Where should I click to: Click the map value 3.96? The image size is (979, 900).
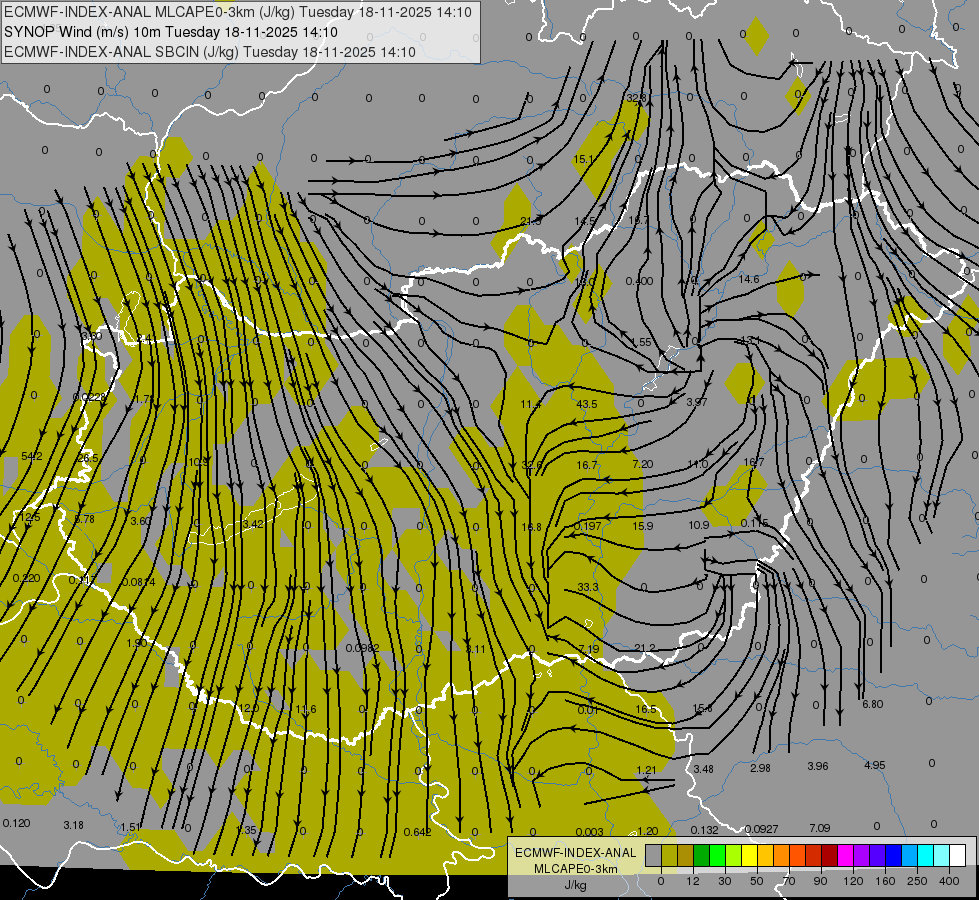(x=818, y=766)
